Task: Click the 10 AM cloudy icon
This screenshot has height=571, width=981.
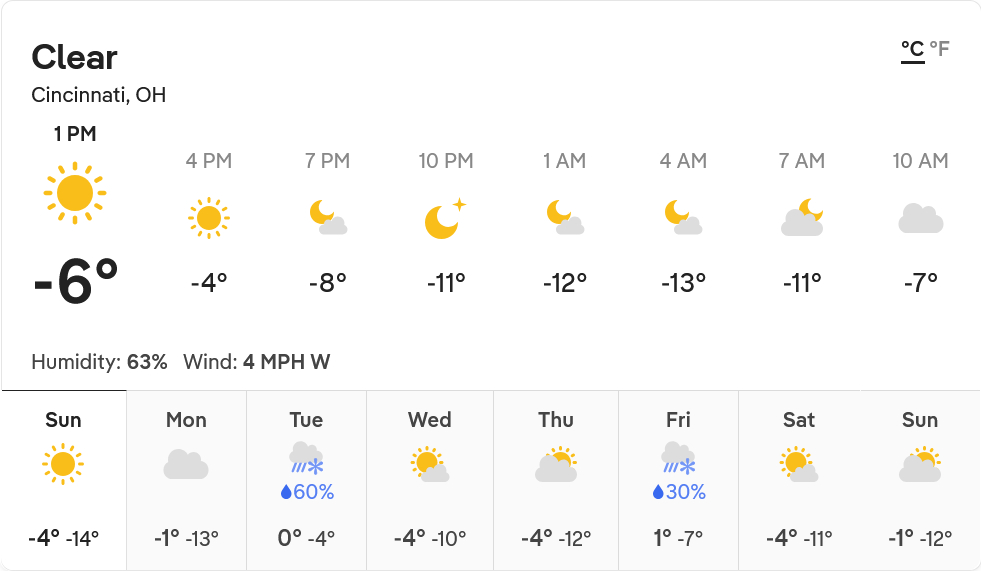Action: coord(920,218)
